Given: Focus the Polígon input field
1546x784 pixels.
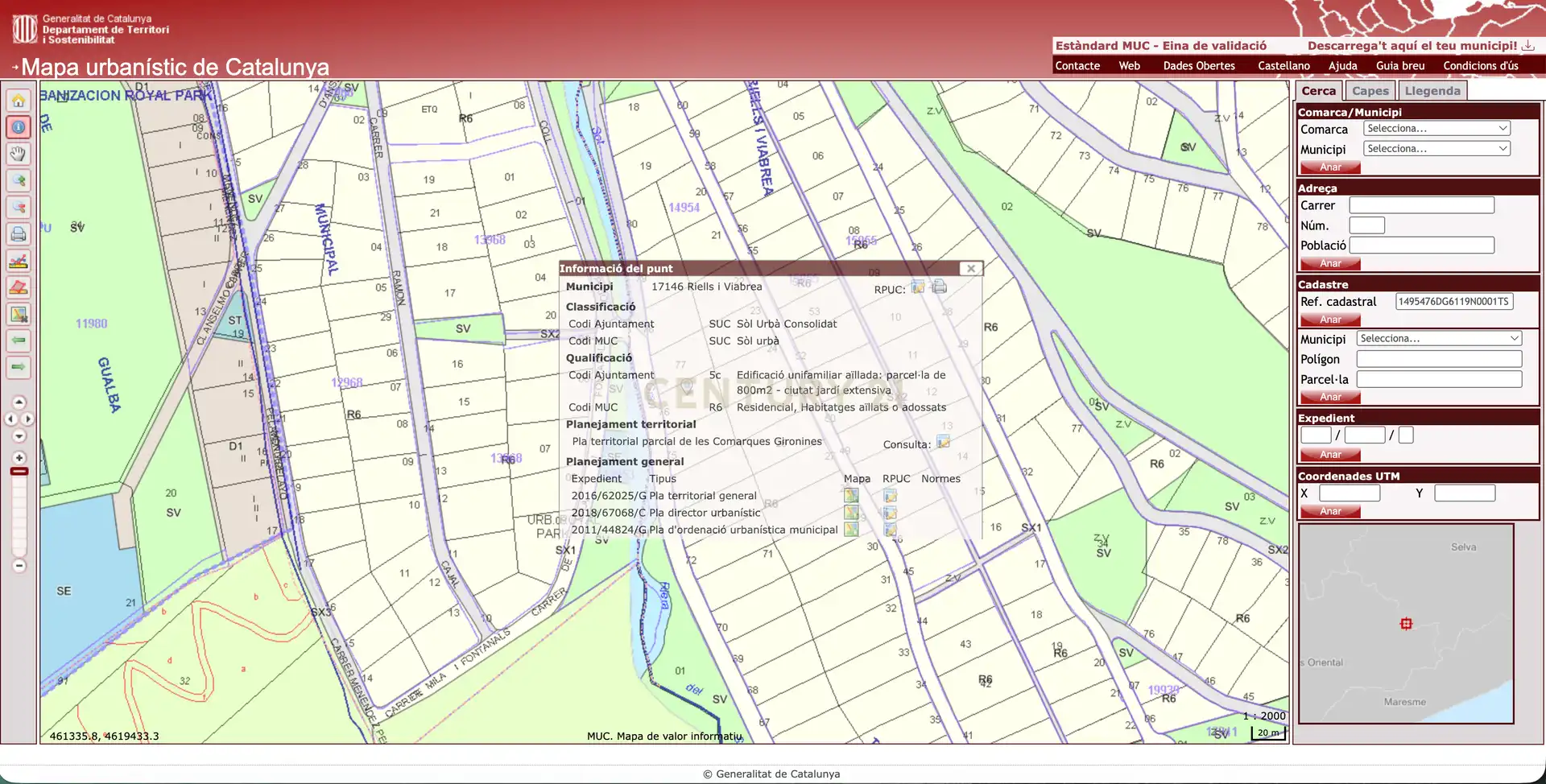Looking at the screenshot, I should click(x=1440, y=359).
